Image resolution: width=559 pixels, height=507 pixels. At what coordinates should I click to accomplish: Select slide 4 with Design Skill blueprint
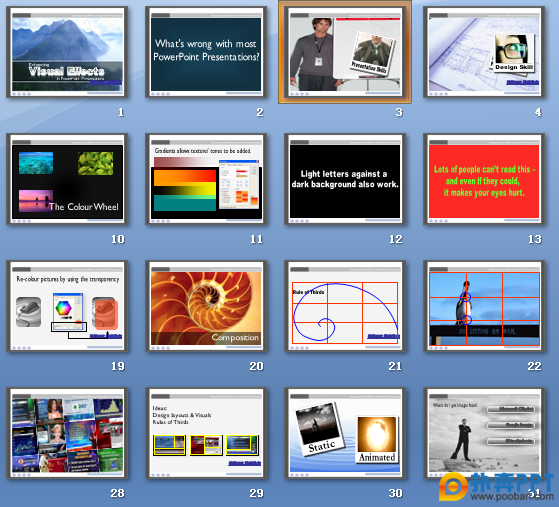[x=484, y=52]
